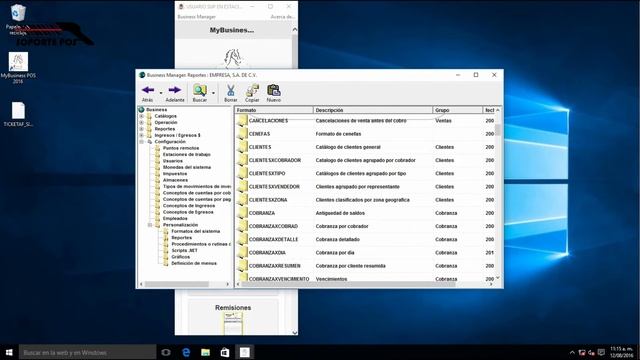Collapse the Personalización tree node
Screen dimensions: 640x360
(x=150, y=225)
